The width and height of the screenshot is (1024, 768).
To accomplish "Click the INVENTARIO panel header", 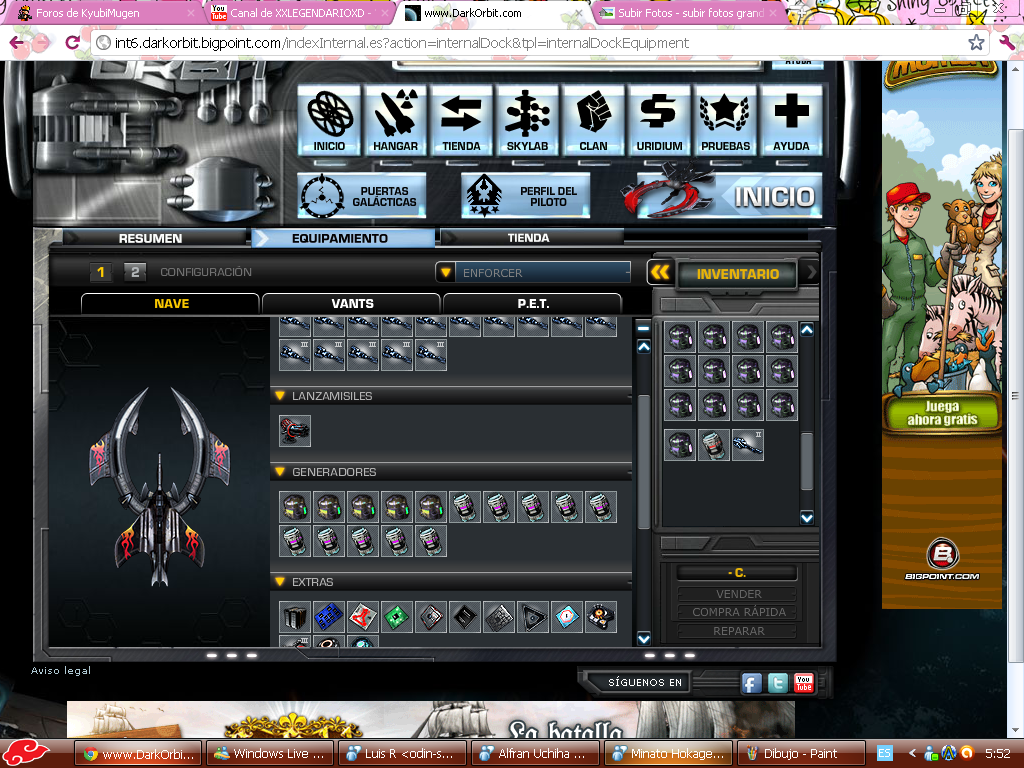I will point(737,274).
